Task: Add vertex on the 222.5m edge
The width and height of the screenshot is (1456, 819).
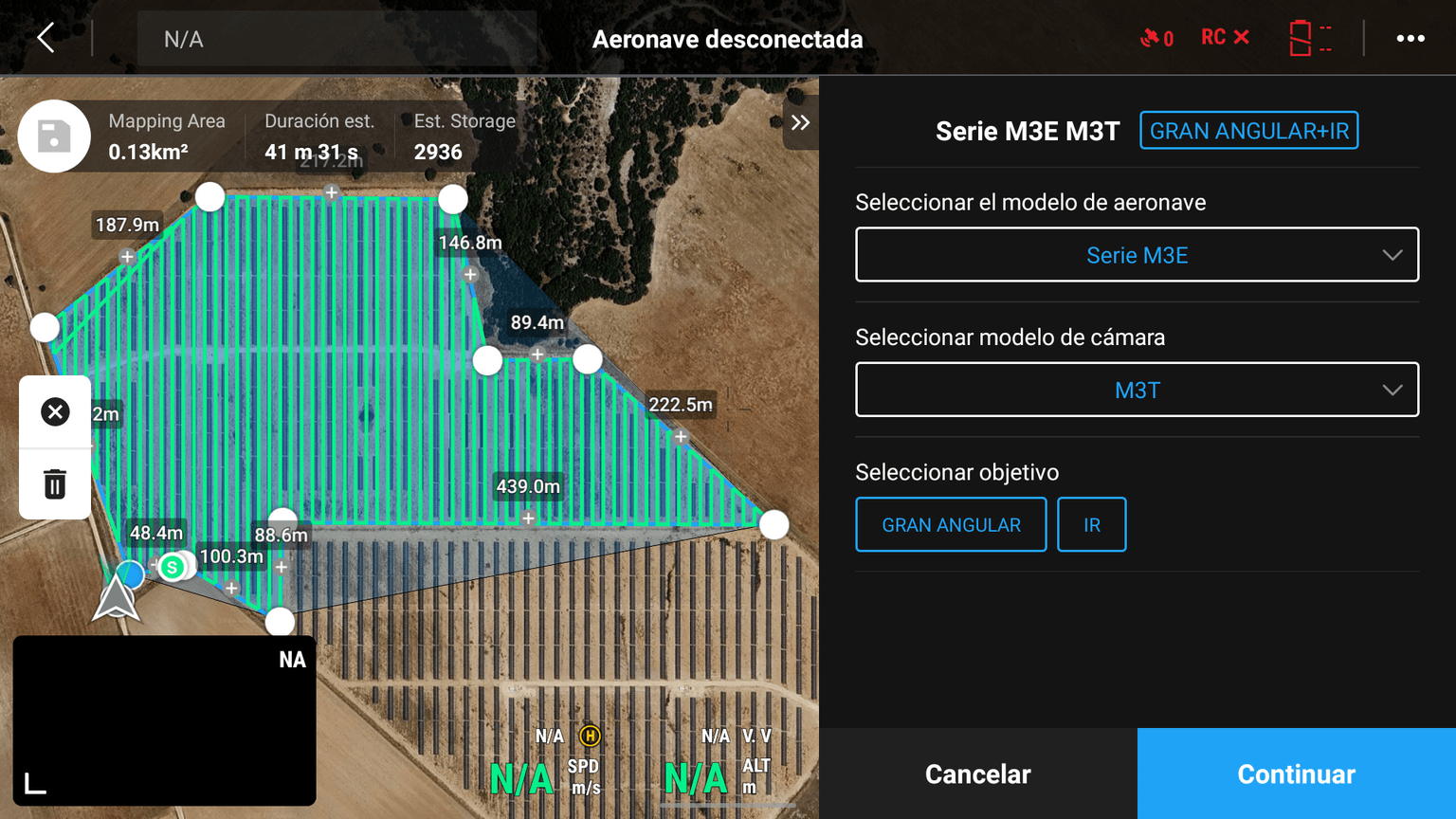Action: pyautogui.click(x=681, y=437)
